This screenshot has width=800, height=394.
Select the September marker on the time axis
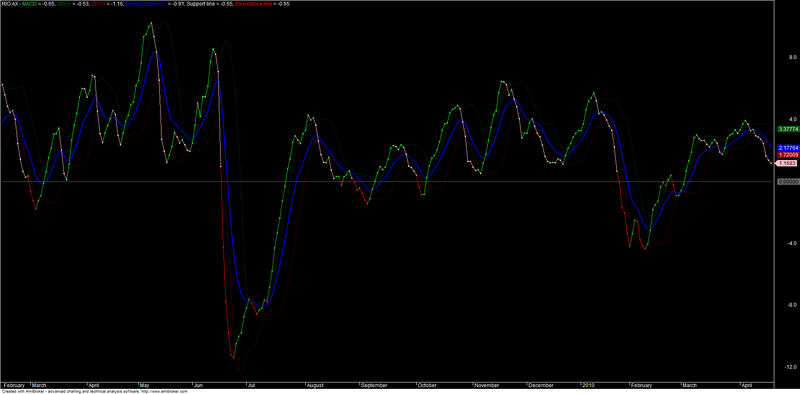pos(374,385)
